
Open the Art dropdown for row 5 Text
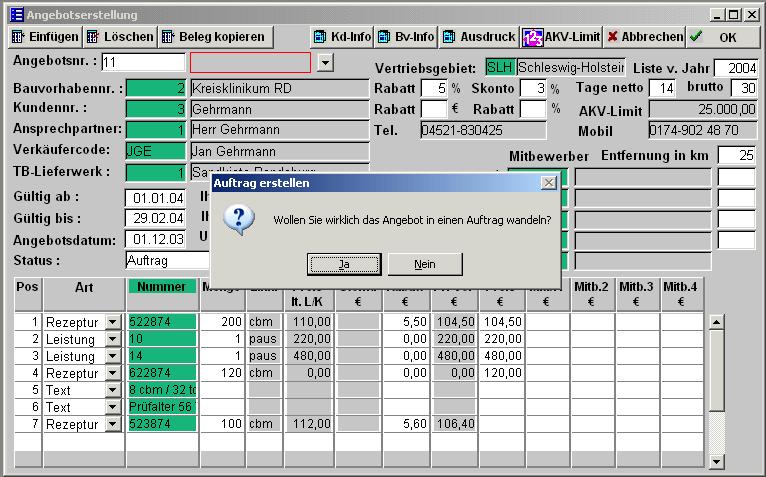[x=112, y=391]
